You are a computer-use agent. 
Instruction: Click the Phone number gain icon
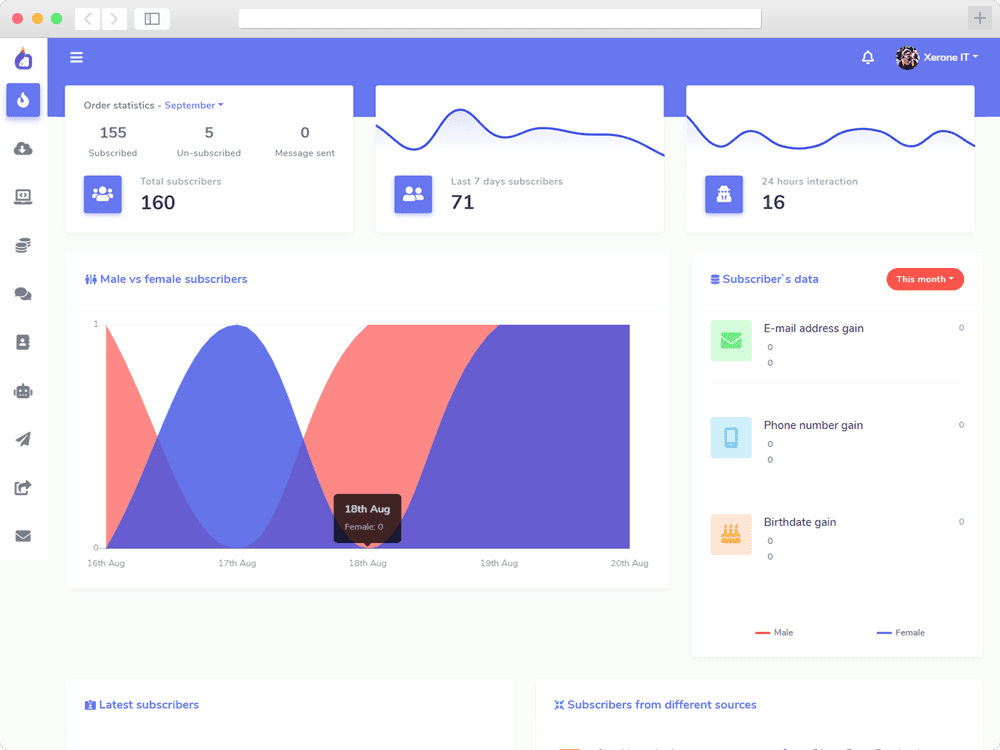[x=731, y=438]
